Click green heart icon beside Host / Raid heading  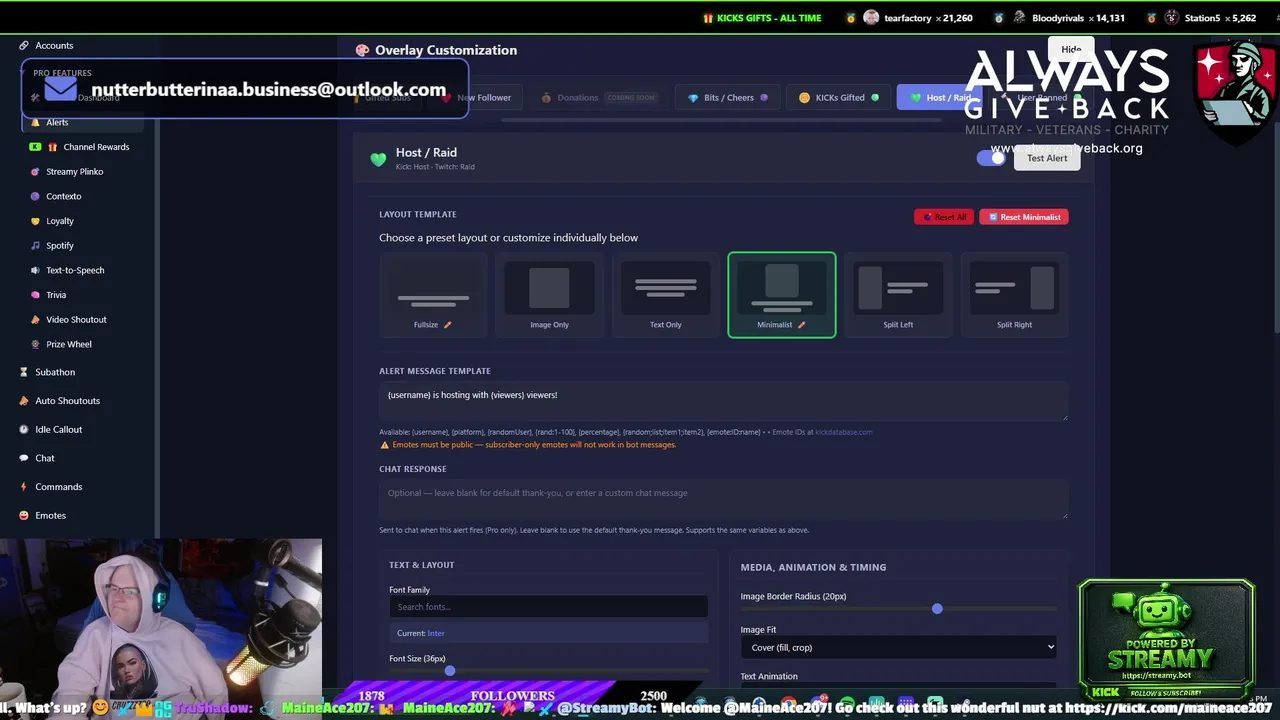point(378,159)
